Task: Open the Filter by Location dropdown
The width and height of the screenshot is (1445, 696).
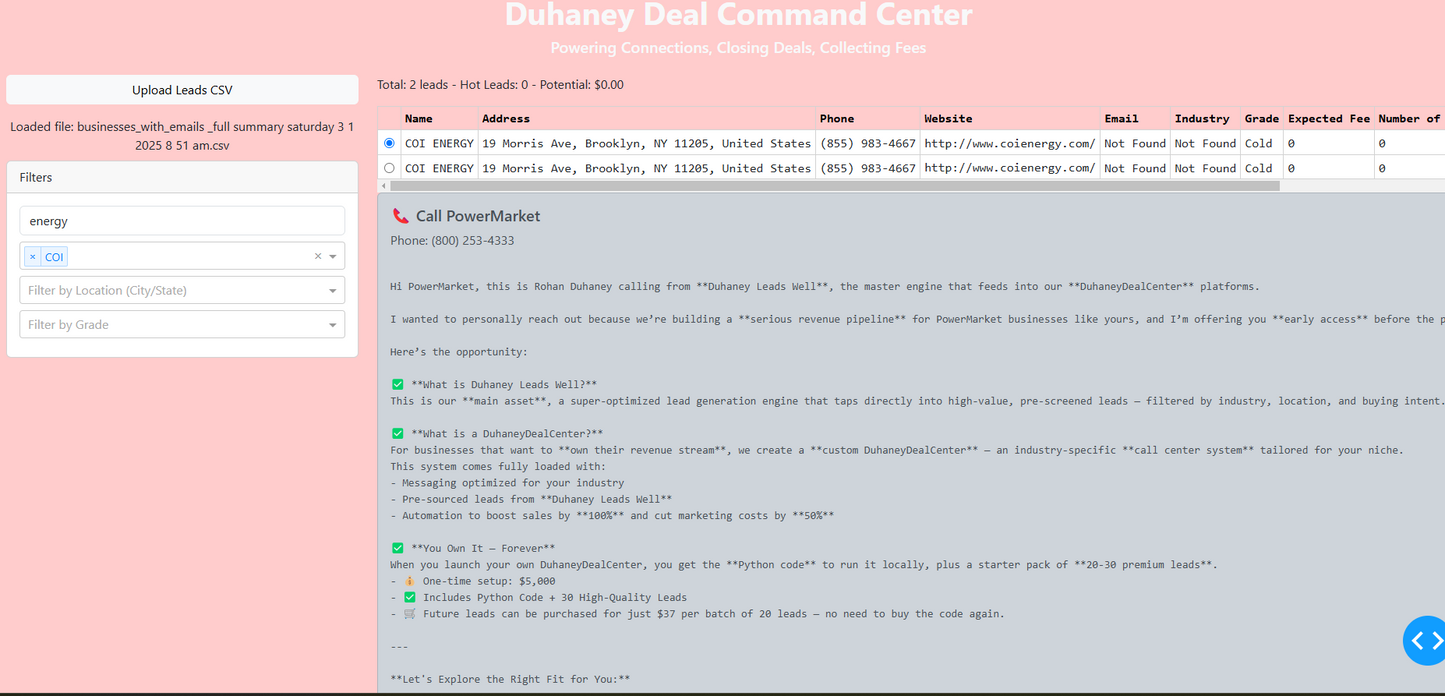Action: point(182,290)
